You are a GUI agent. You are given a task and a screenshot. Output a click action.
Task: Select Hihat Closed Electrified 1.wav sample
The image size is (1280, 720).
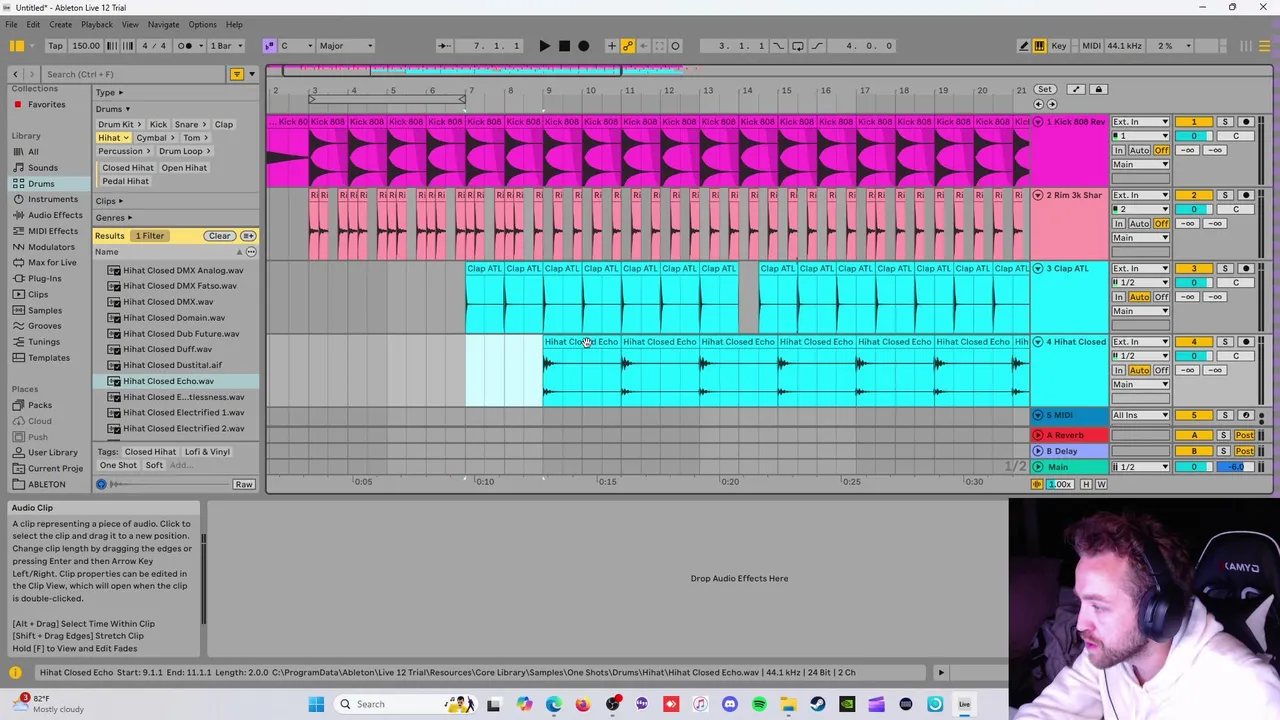tap(183, 413)
